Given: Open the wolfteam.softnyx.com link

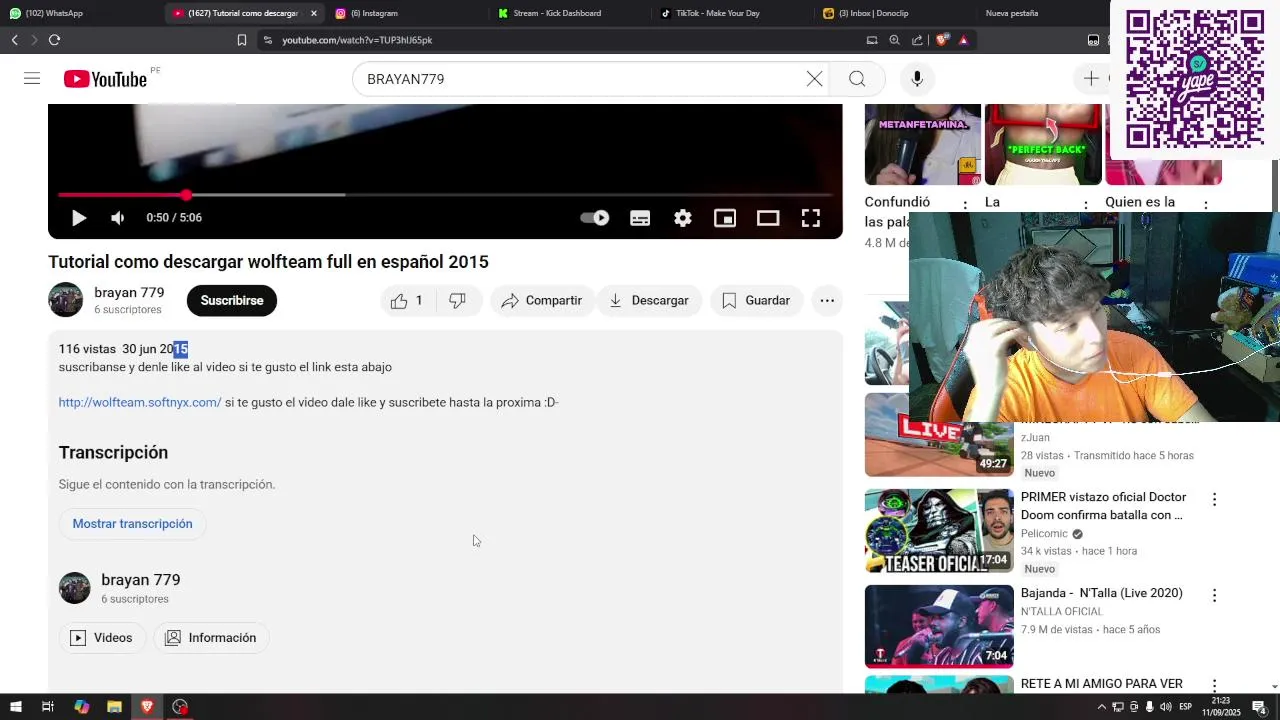Looking at the screenshot, I should pos(140,403).
